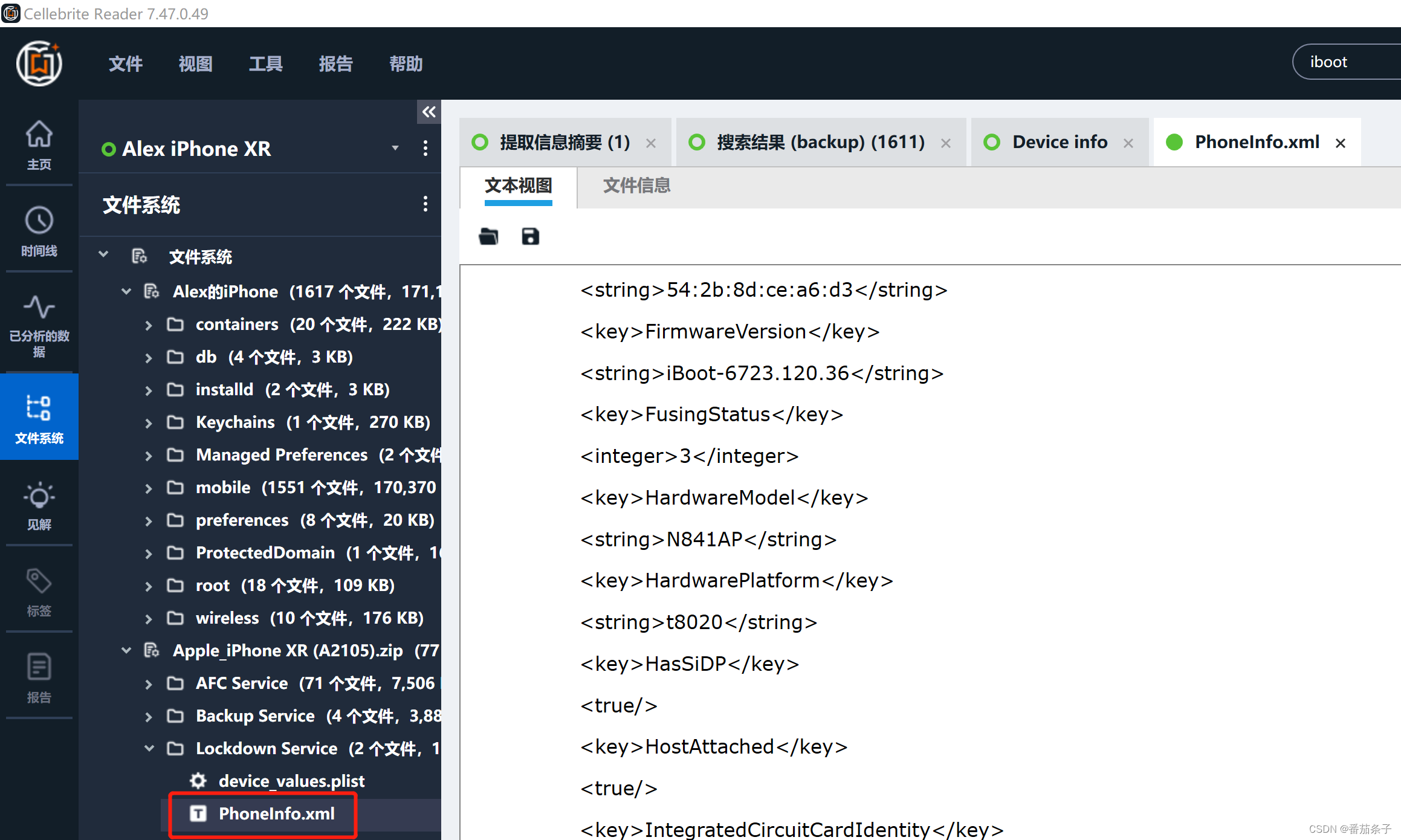Collapse the Alex的iPhone tree node
Viewport: 1401px width, 840px height.
pos(126,291)
